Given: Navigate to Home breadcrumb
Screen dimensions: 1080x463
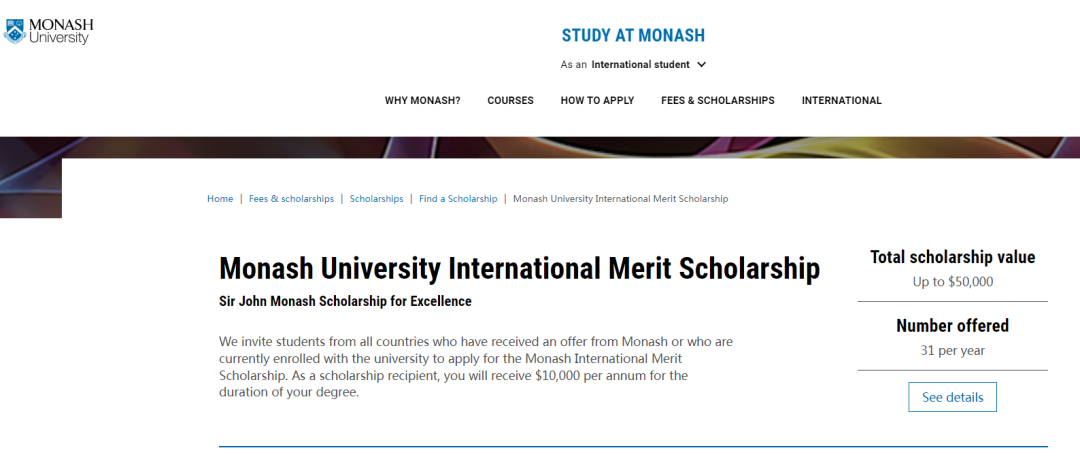Looking at the screenshot, I should tap(220, 199).
